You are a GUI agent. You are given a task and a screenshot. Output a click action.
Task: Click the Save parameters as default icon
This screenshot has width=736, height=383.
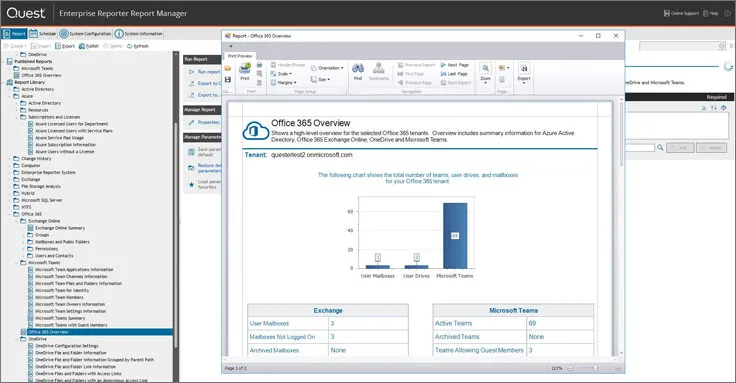[192, 152]
